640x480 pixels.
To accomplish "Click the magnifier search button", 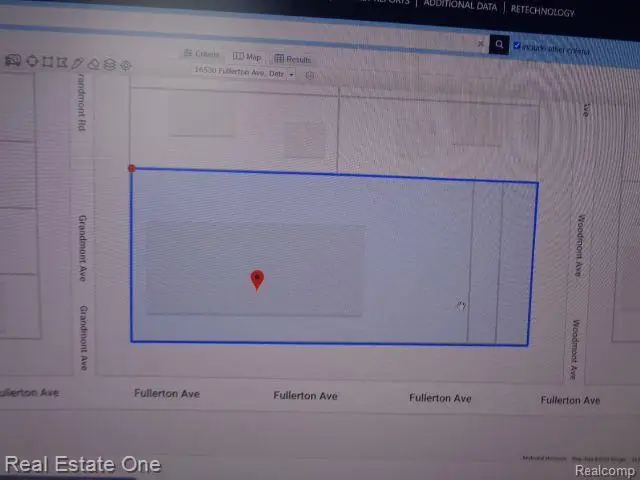I will [499, 45].
